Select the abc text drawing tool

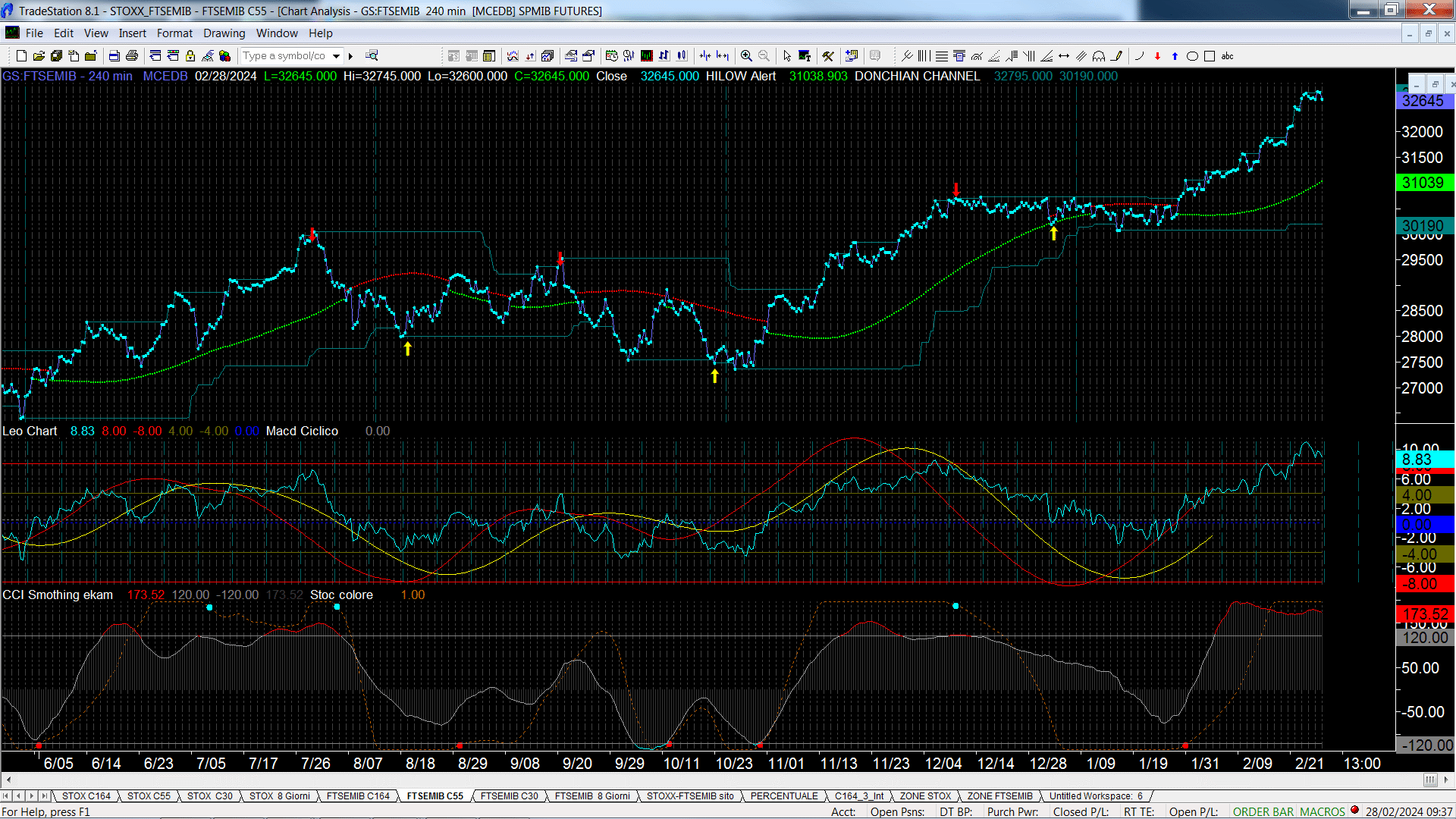1227,56
